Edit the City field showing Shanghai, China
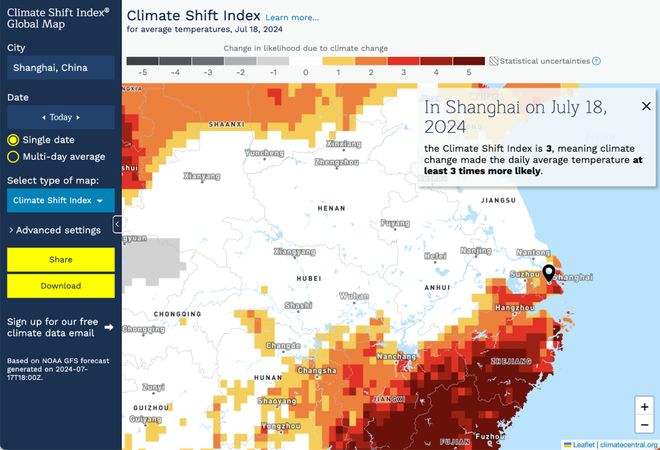Viewport: 660px width, 450px height. coord(61,68)
